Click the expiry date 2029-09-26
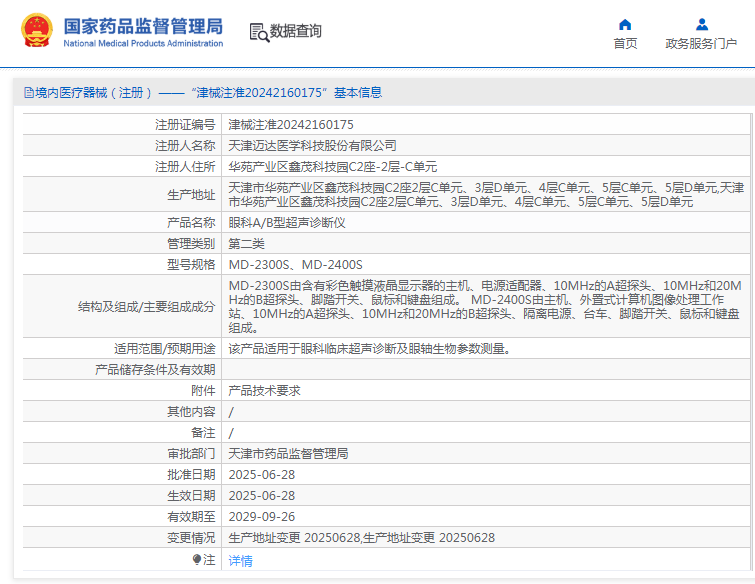755x584 pixels. tap(262, 517)
